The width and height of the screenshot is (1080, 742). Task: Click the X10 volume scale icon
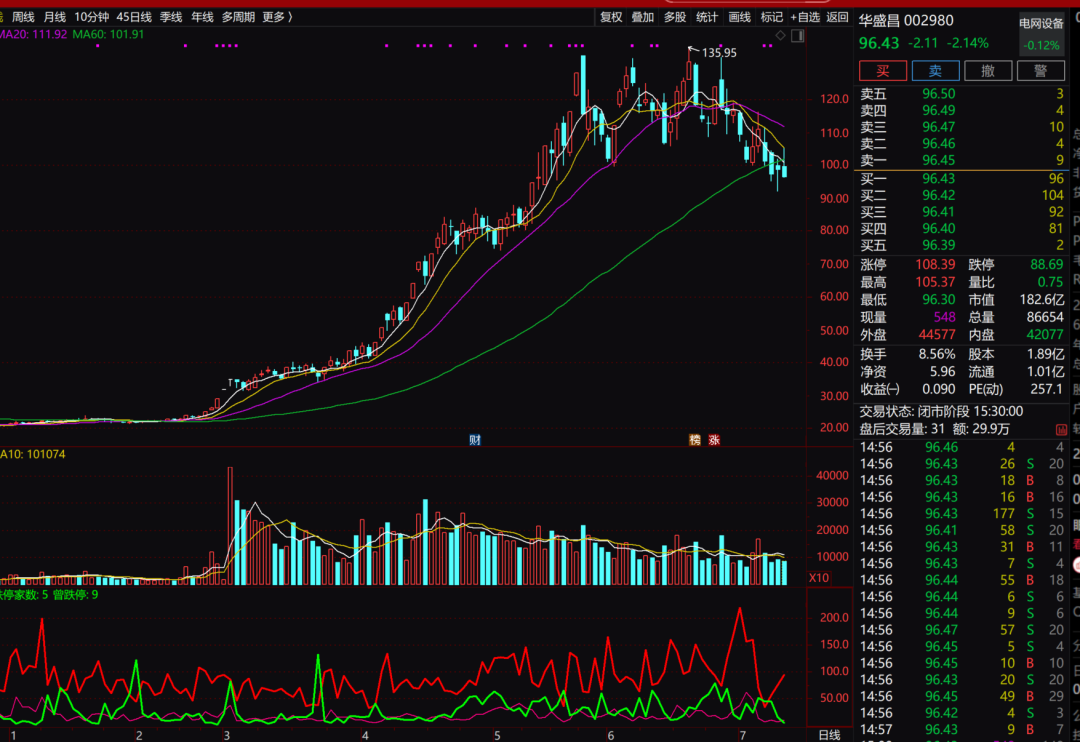819,577
